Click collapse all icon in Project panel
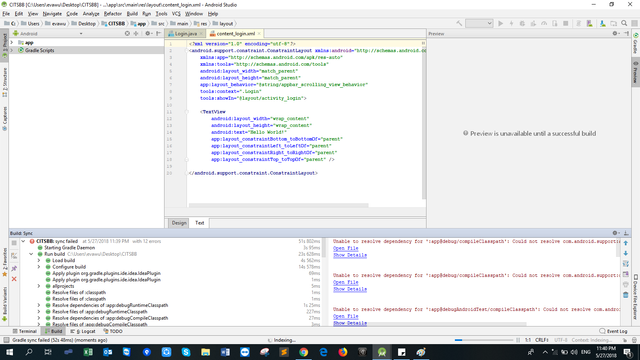 click(x=136, y=33)
